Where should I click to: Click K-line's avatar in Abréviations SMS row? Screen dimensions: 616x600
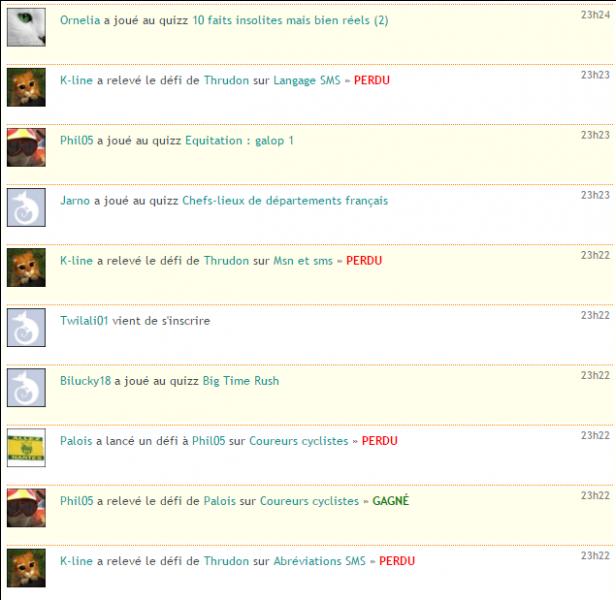tap(26, 568)
